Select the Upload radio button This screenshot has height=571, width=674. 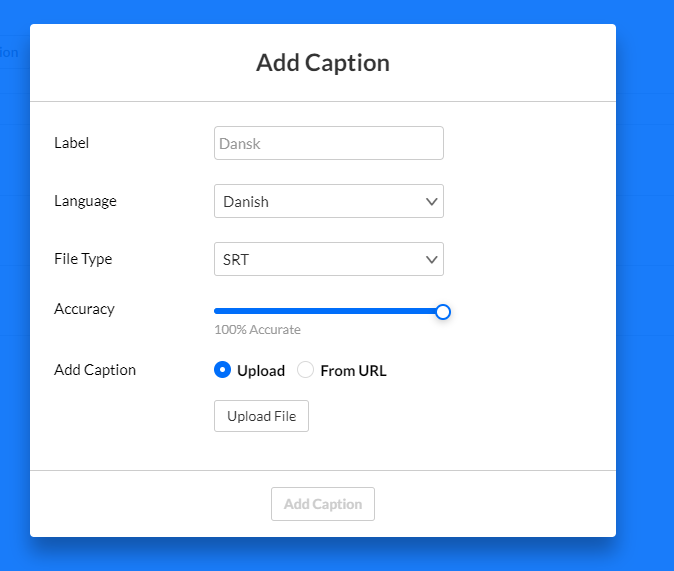[222, 370]
